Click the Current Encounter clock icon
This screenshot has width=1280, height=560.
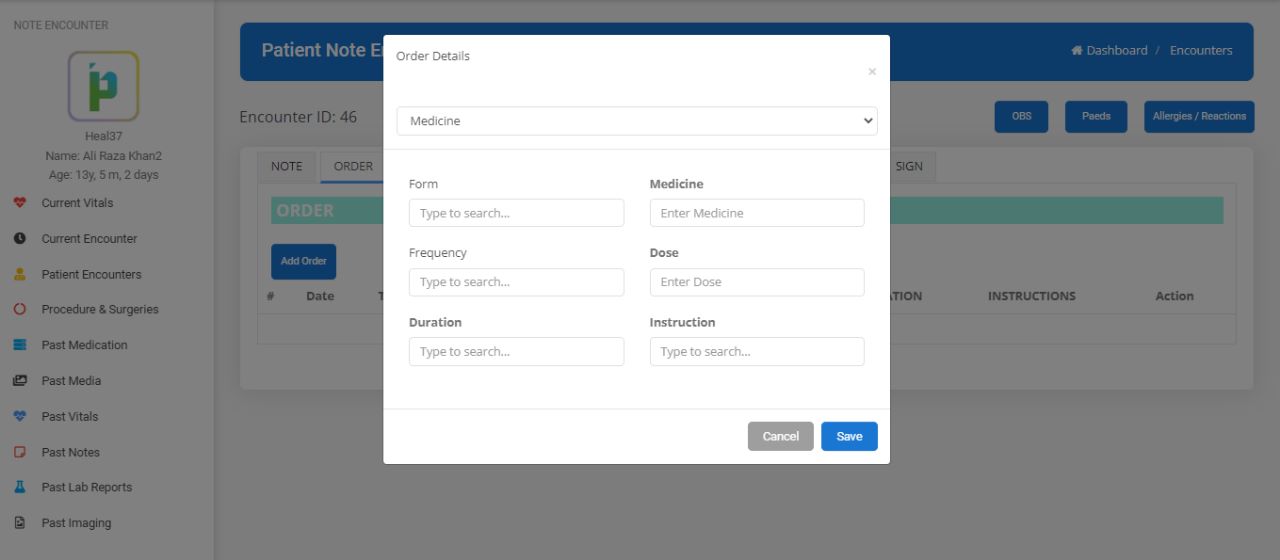(x=20, y=239)
